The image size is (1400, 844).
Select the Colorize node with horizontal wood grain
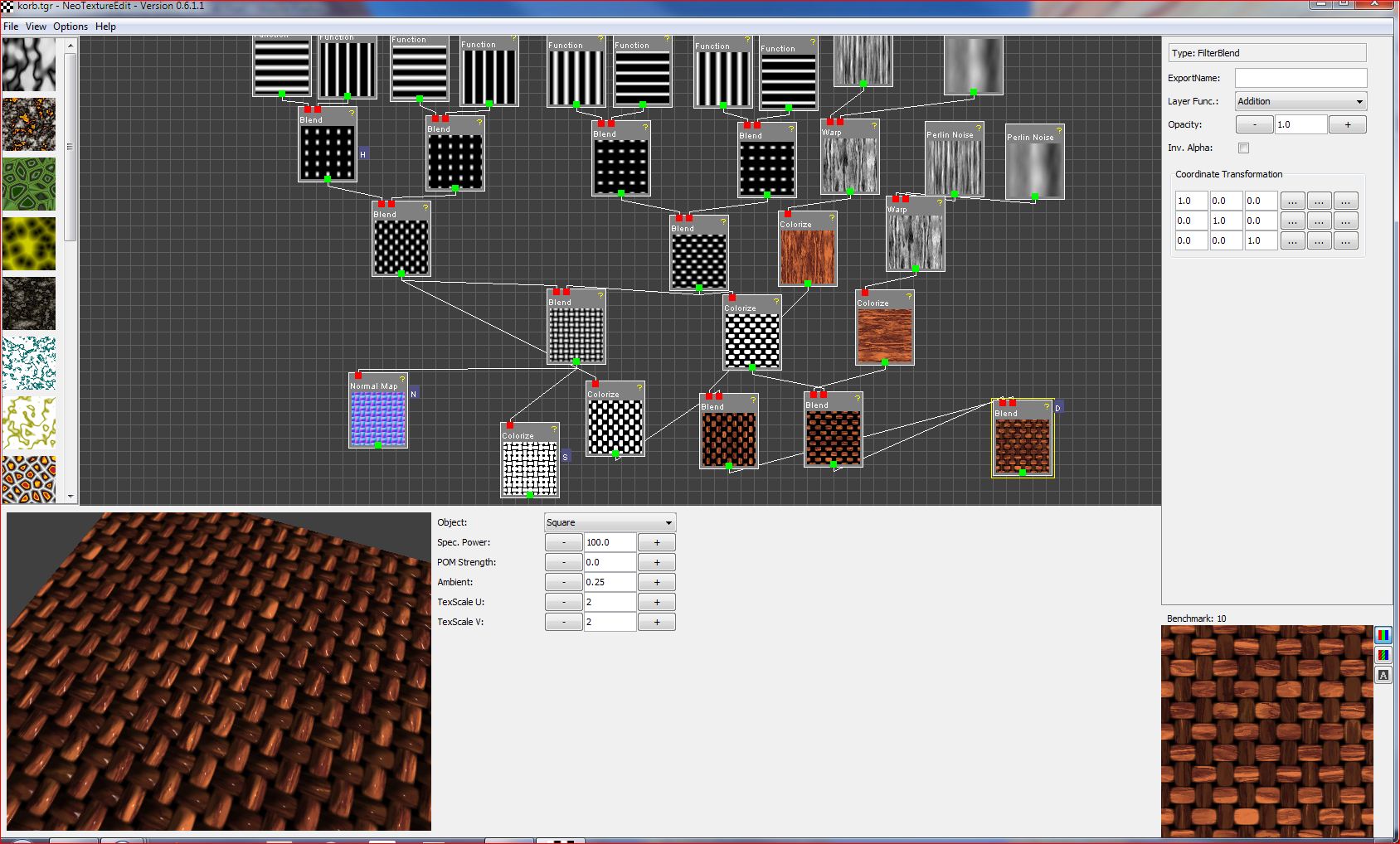pos(885,327)
